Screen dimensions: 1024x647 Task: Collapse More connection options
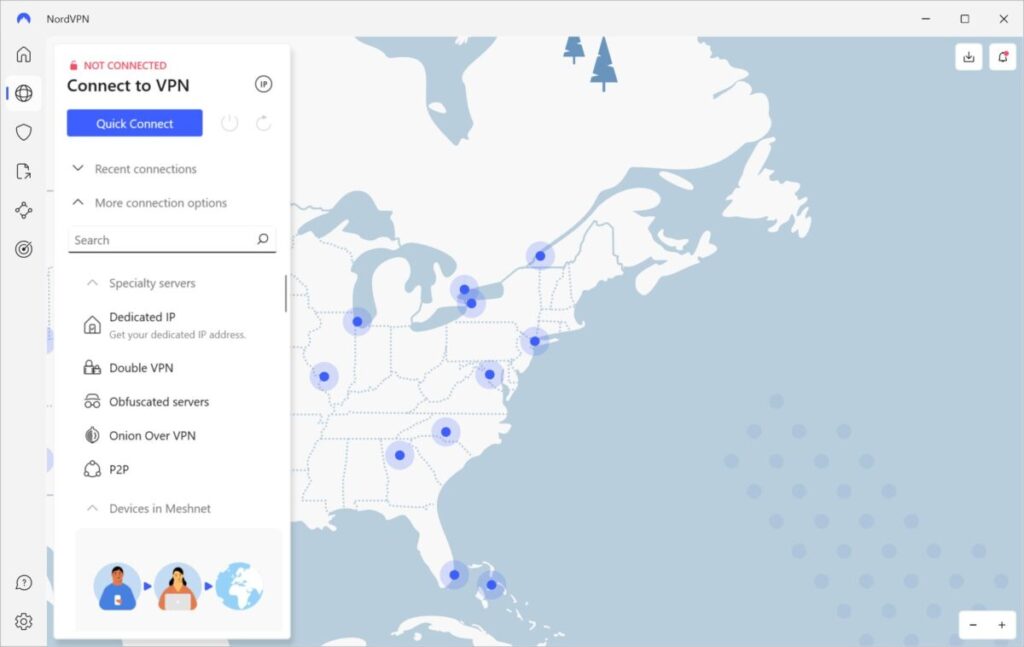point(149,202)
